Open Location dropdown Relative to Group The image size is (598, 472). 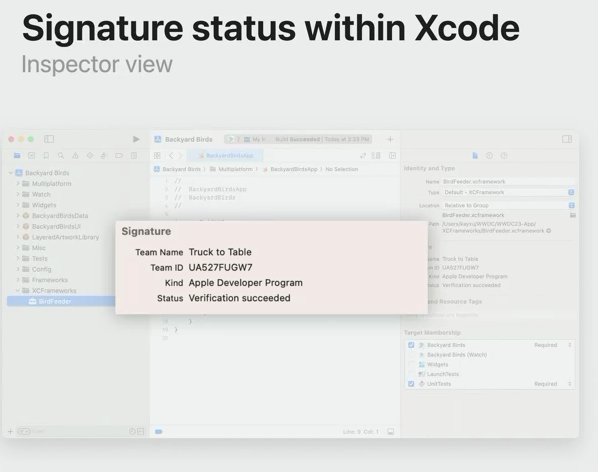(x=508, y=205)
